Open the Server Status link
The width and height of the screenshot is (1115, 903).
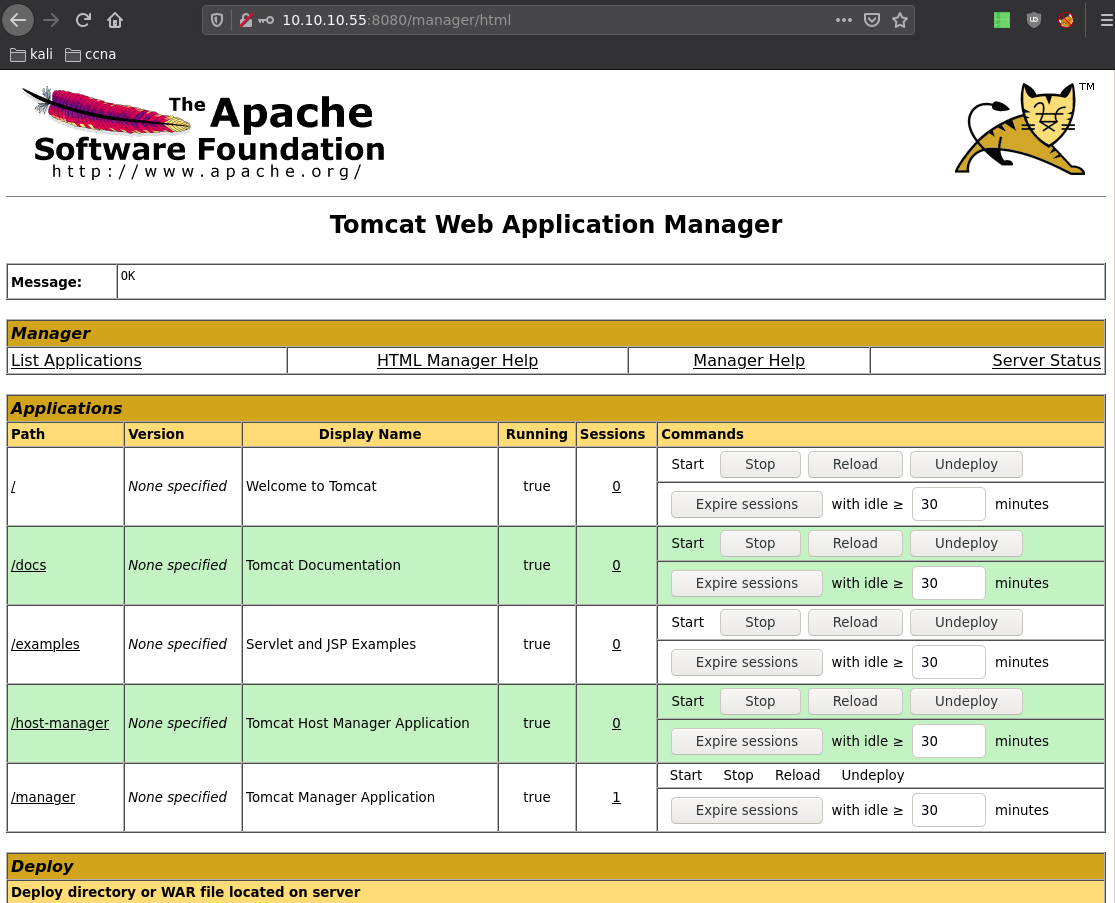click(x=1046, y=360)
